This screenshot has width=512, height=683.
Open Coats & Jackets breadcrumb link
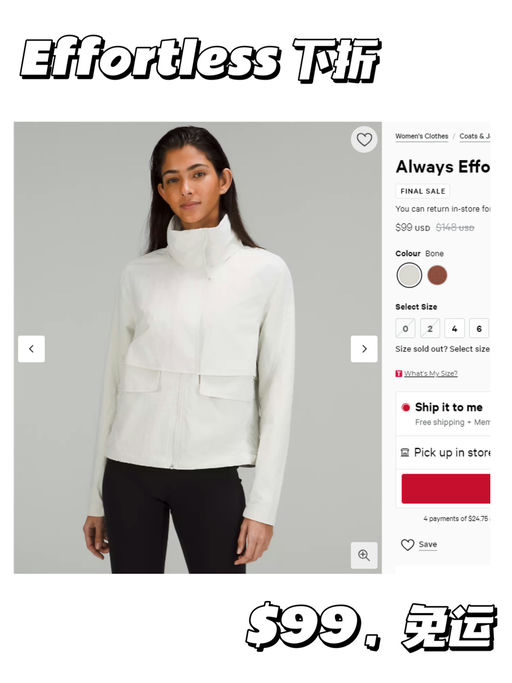tap(475, 136)
